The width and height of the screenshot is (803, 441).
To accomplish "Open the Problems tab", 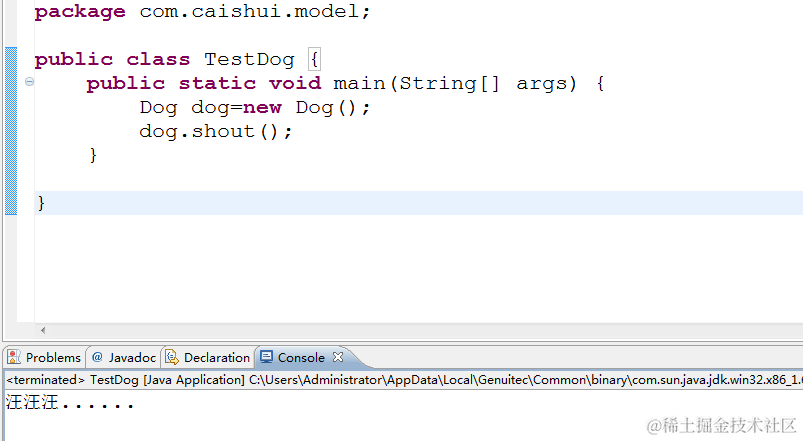I will coord(44,358).
